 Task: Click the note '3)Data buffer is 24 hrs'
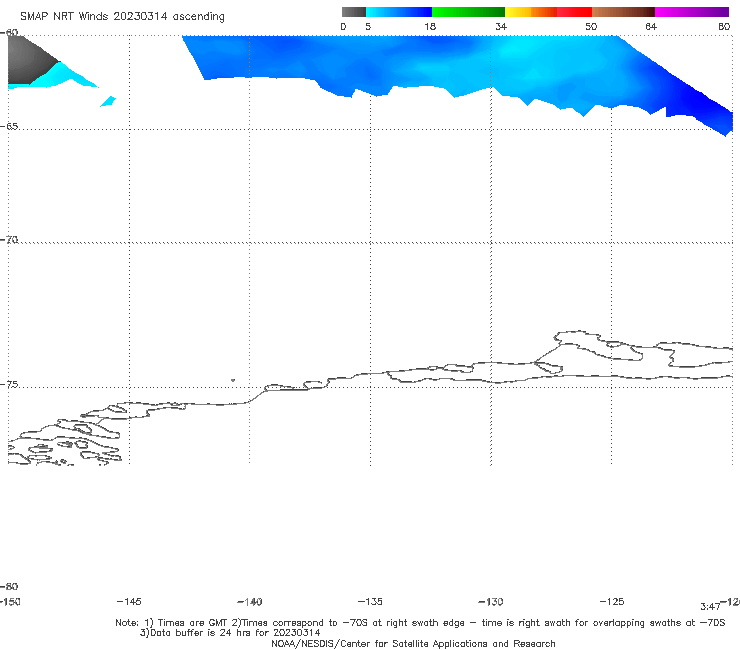pyautogui.click(x=230, y=633)
